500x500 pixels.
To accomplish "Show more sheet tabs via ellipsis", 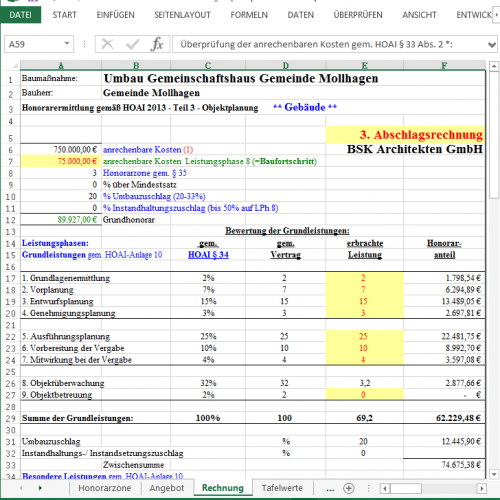I will 330,489.
